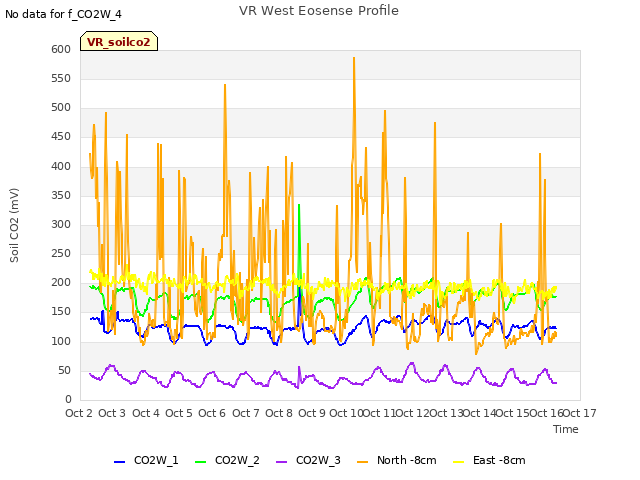This screenshot has width=640, height=480.
Task: Click the 400 y-axis tick label
Action: click(x=61, y=167)
